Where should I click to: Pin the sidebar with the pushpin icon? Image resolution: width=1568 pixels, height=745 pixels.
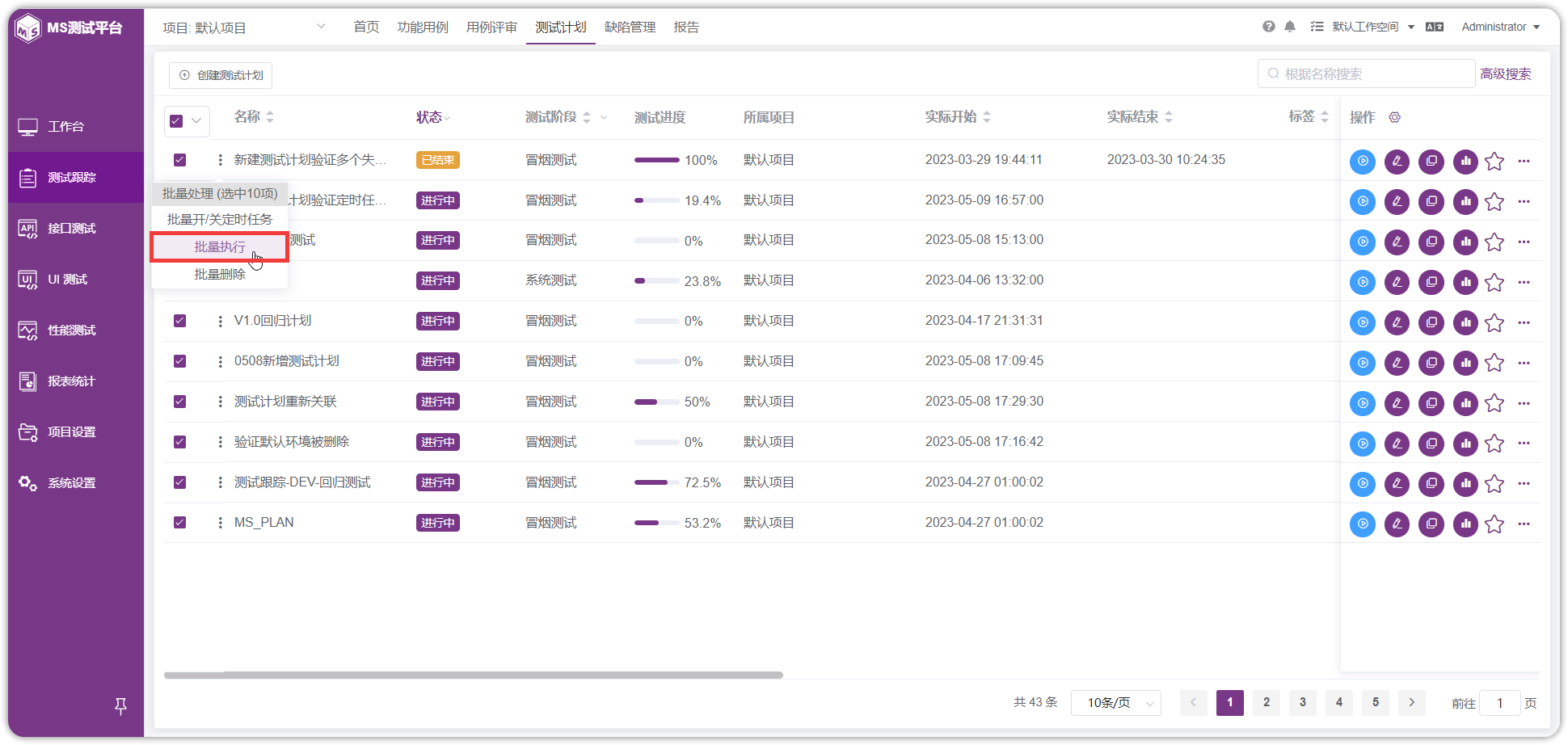[x=120, y=706]
